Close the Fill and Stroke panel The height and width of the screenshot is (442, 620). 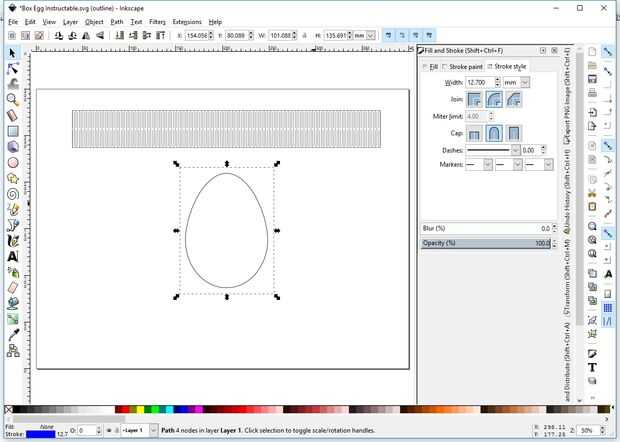coord(554,51)
